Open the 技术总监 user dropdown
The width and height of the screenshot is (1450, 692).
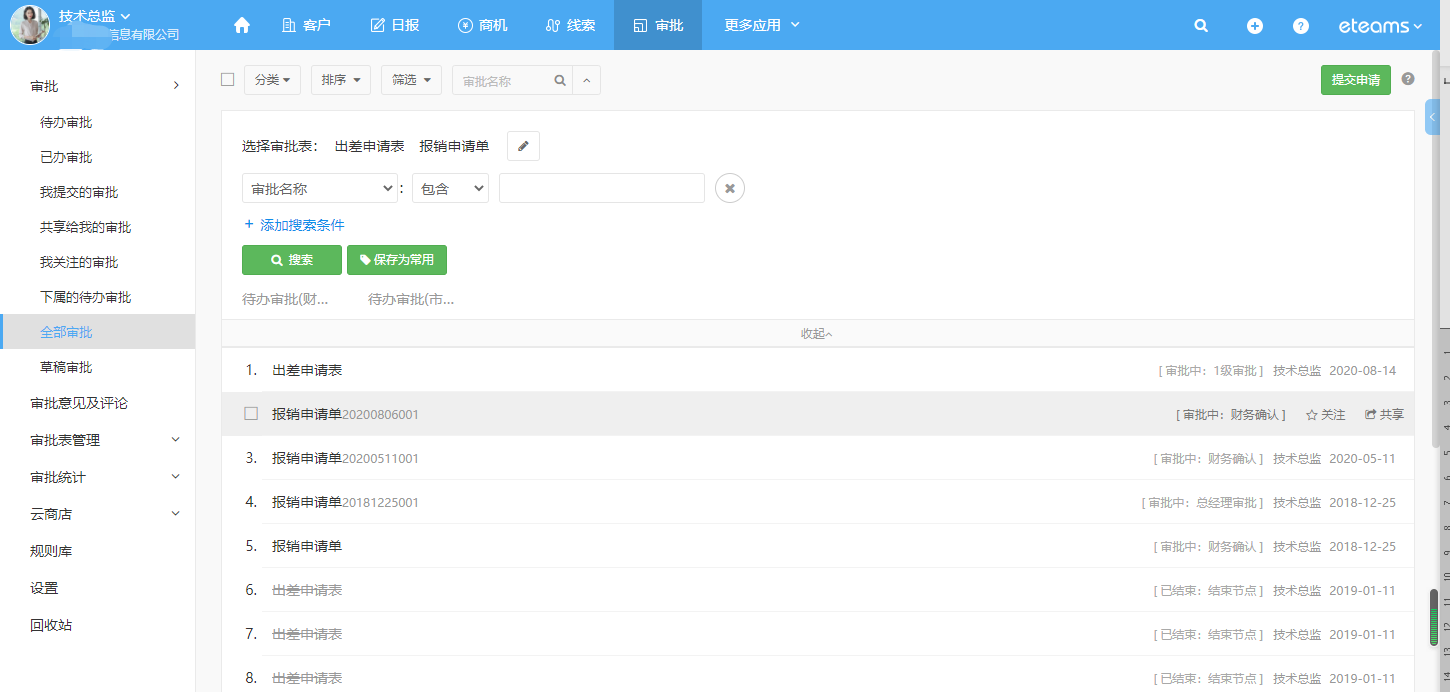click(95, 16)
